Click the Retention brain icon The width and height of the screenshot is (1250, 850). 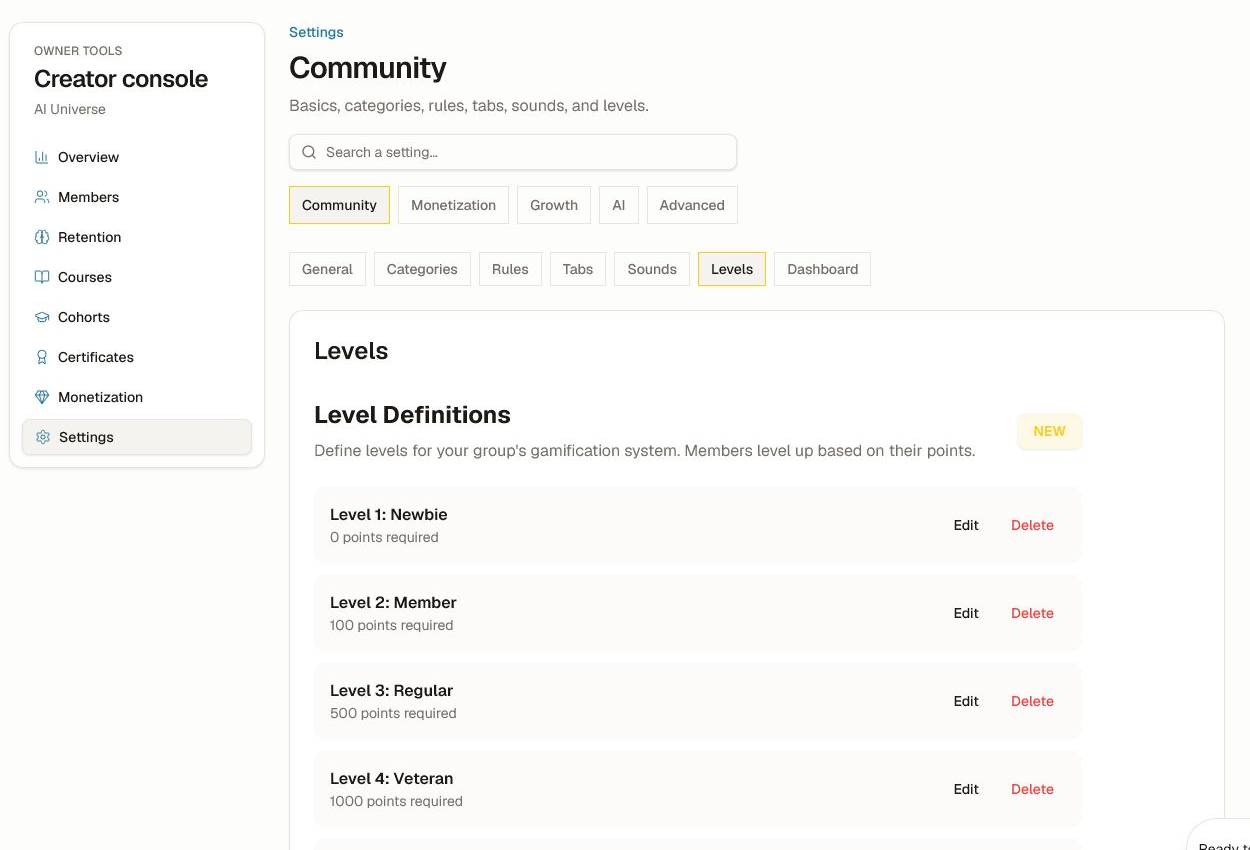[x=42, y=237]
